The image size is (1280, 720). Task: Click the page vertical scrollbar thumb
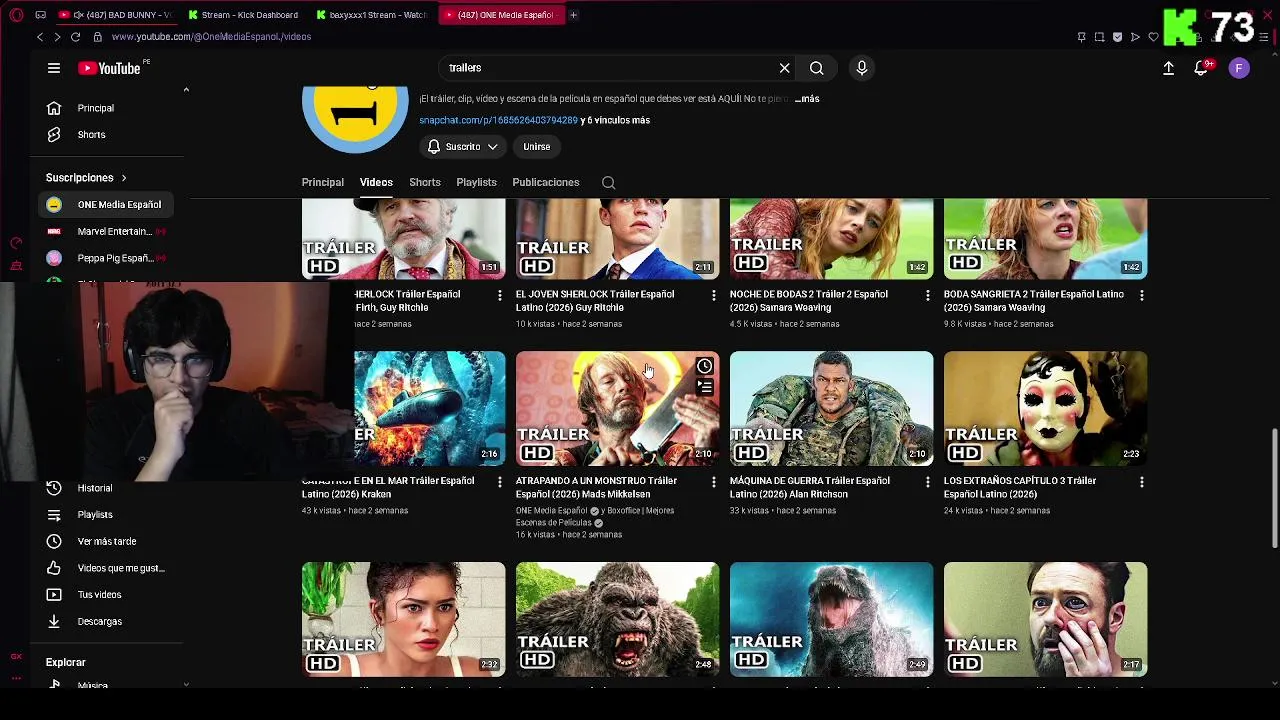point(1274,488)
